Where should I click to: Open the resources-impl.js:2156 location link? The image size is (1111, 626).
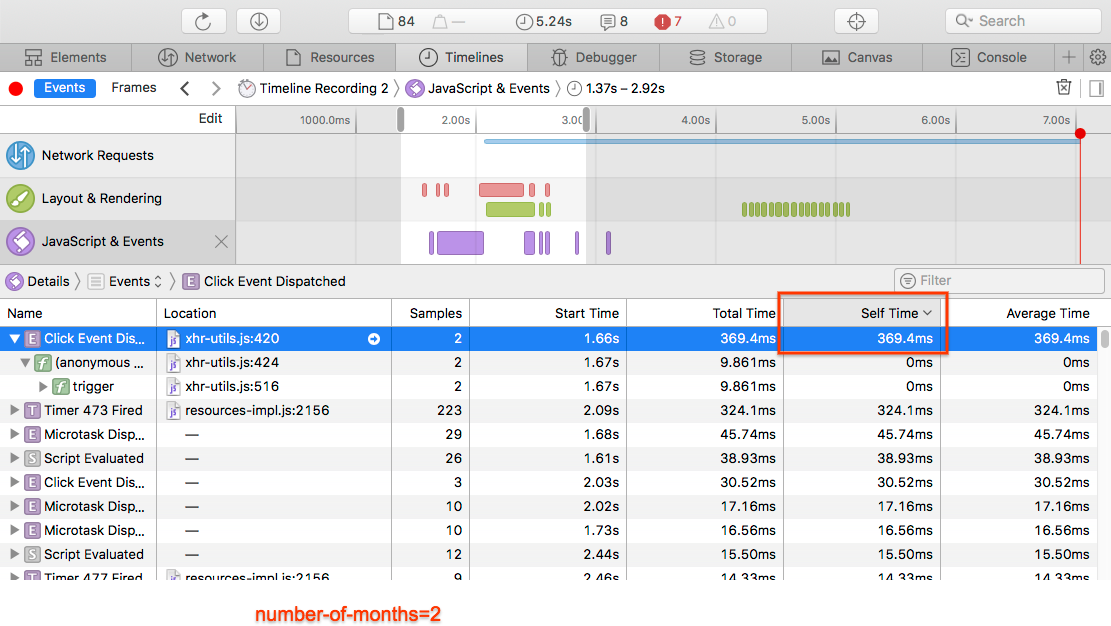click(257, 410)
